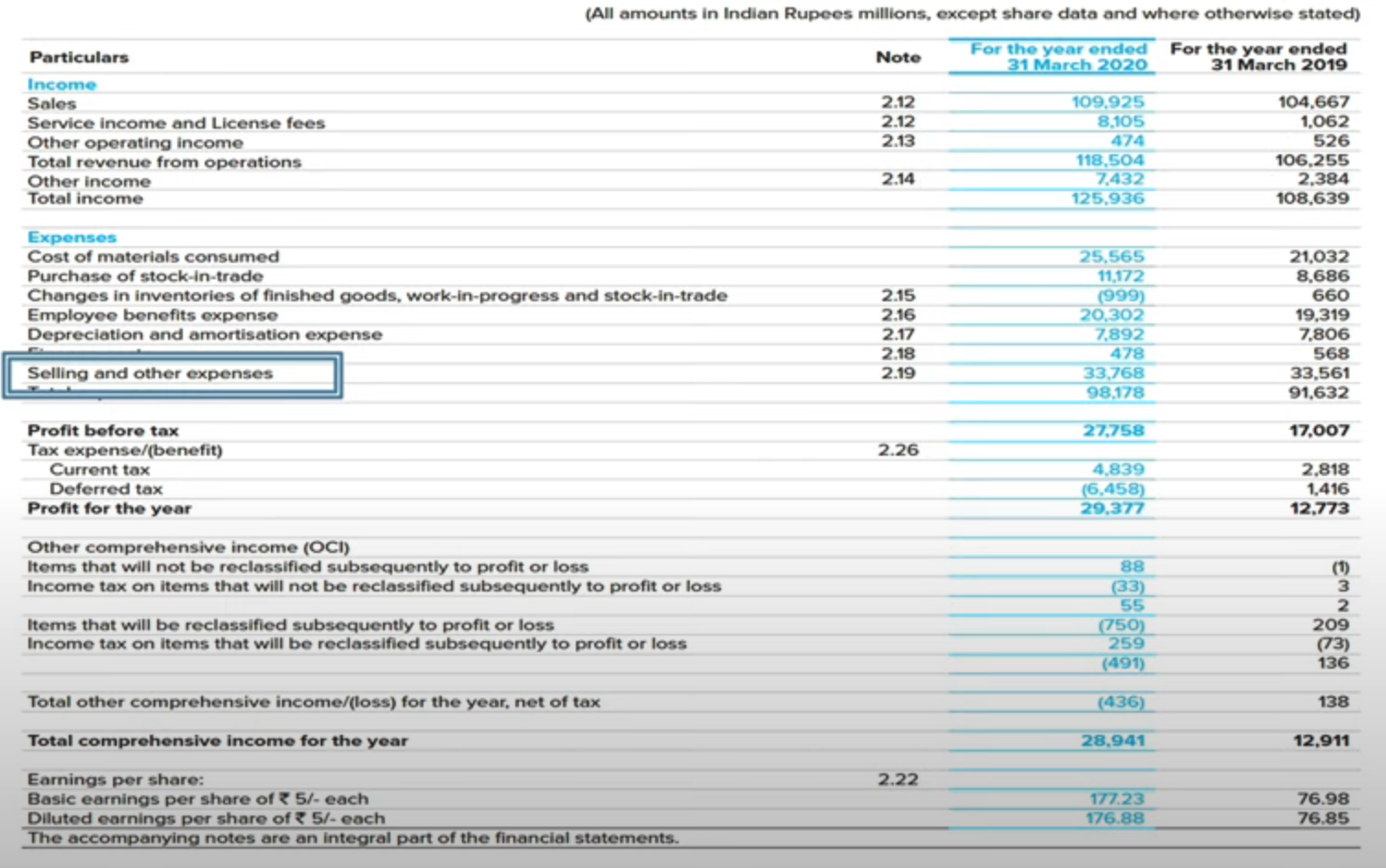This screenshot has height=868, width=1386.
Task: Select basic EPS value 177.23
Action: (x=1117, y=799)
